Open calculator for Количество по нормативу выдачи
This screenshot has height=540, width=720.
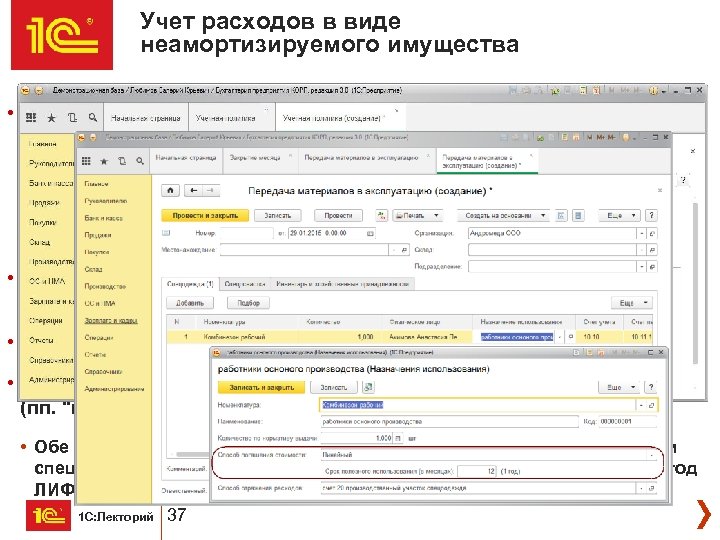point(398,438)
